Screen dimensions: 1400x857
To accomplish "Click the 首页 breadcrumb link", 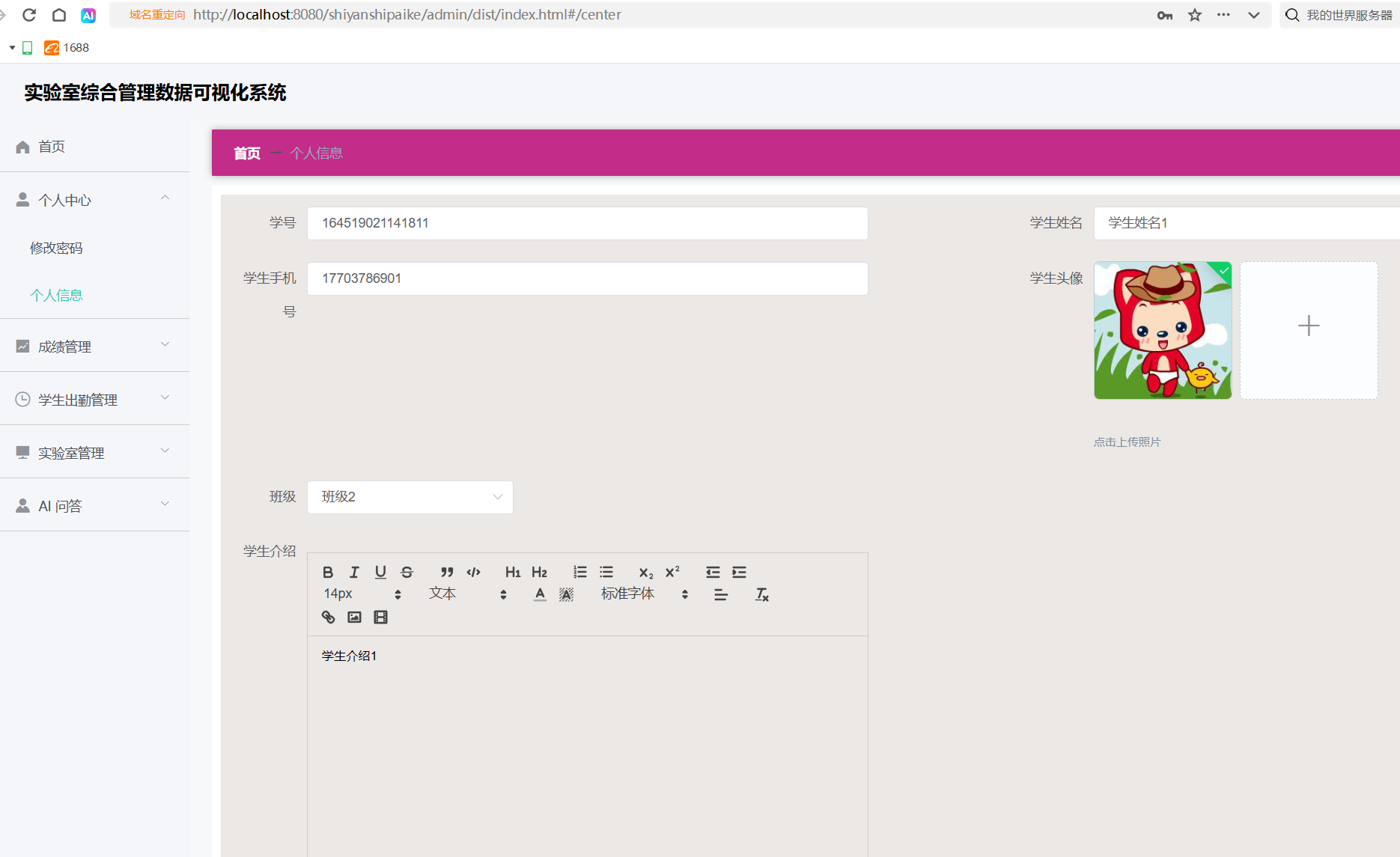I will (247, 153).
